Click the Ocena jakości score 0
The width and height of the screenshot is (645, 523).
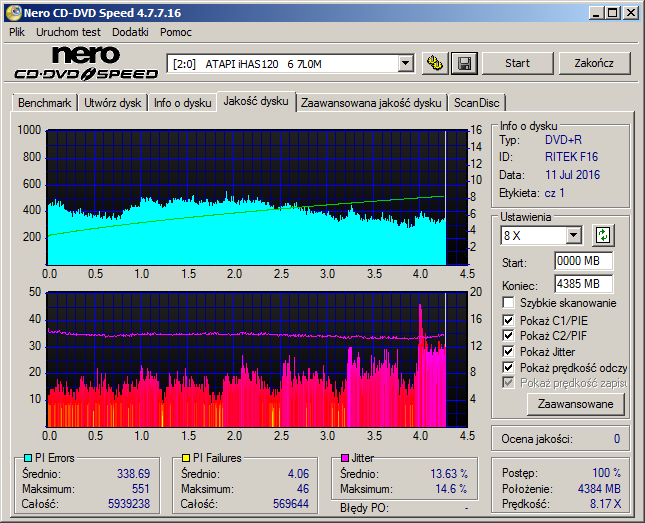(617, 439)
